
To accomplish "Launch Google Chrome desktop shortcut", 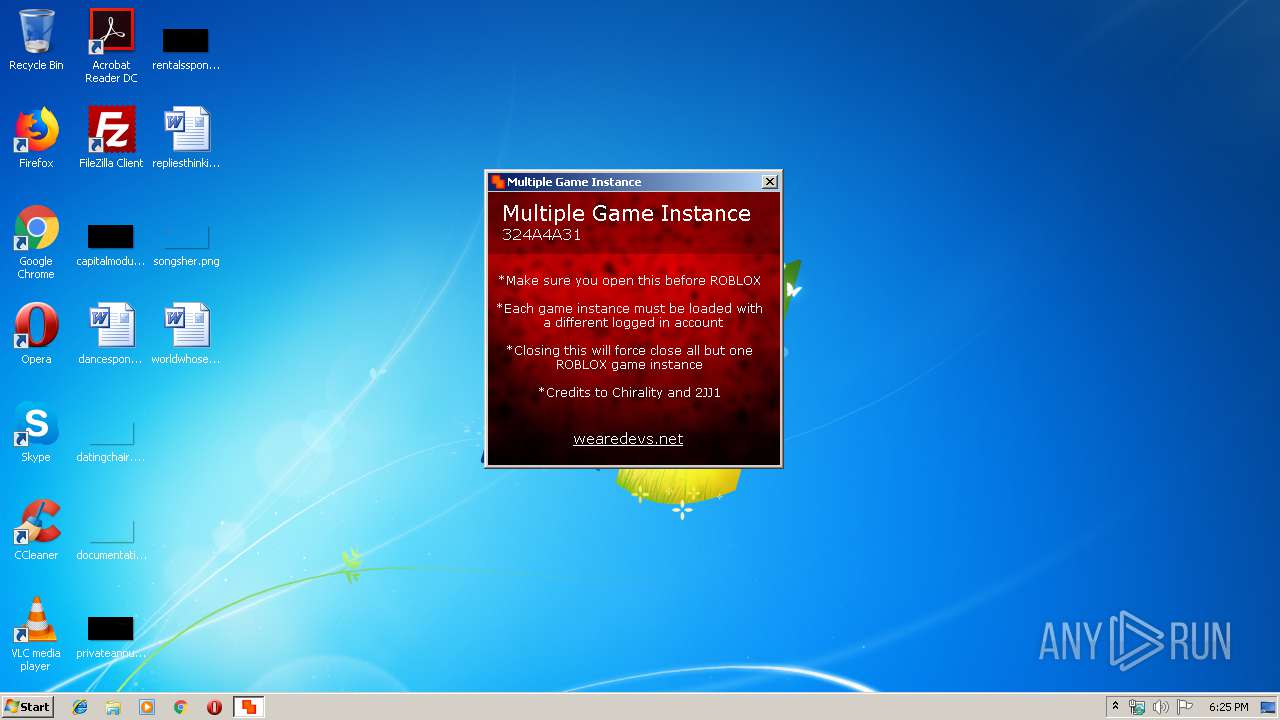I will [x=36, y=242].
